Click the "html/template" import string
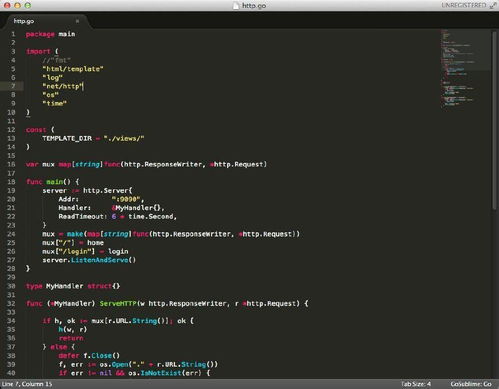The height and width of the screenshot is (389, 499). pos(73,69)
